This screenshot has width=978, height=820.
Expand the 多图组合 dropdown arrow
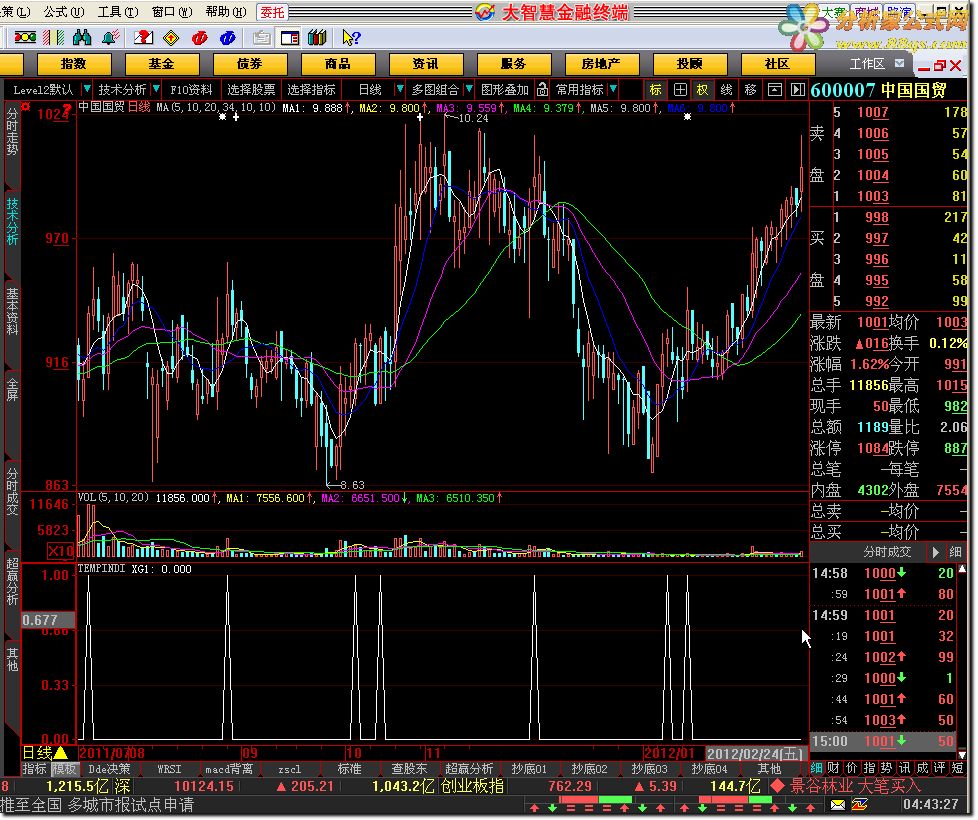(469, 90)
